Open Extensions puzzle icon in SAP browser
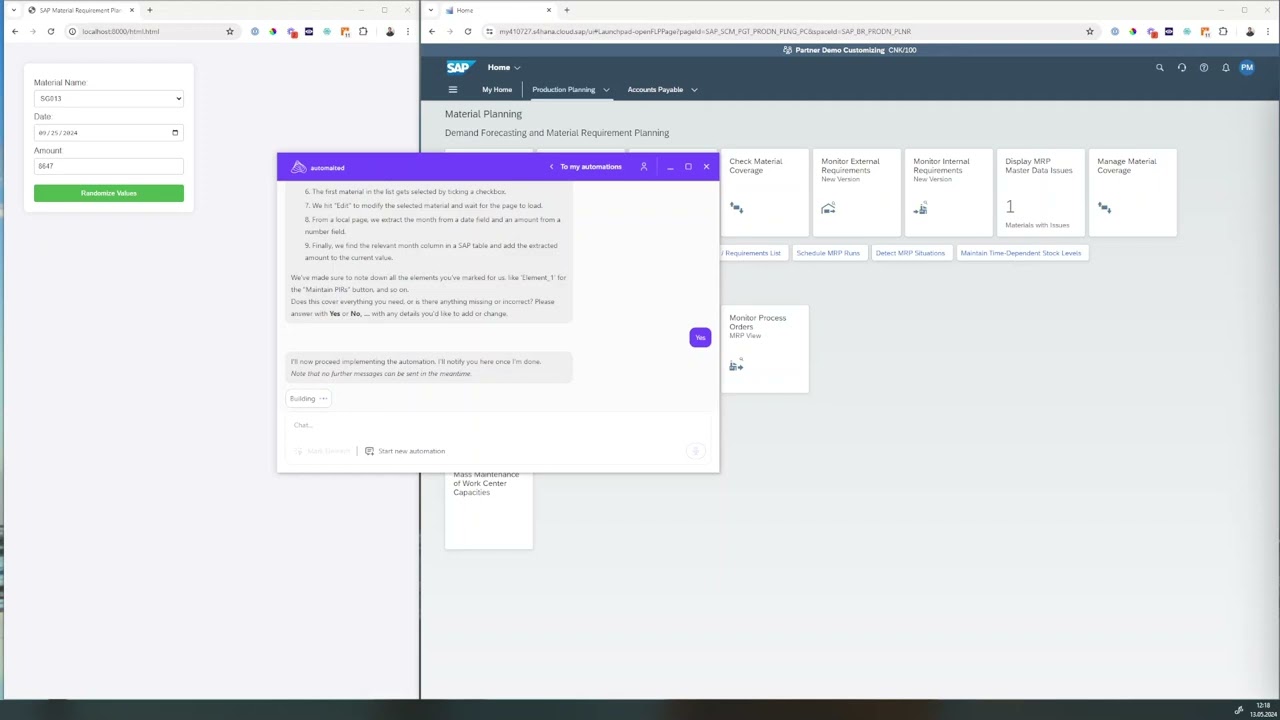Image resolution: width=1280 pixels, height=720 pixels. point(1223,31)
